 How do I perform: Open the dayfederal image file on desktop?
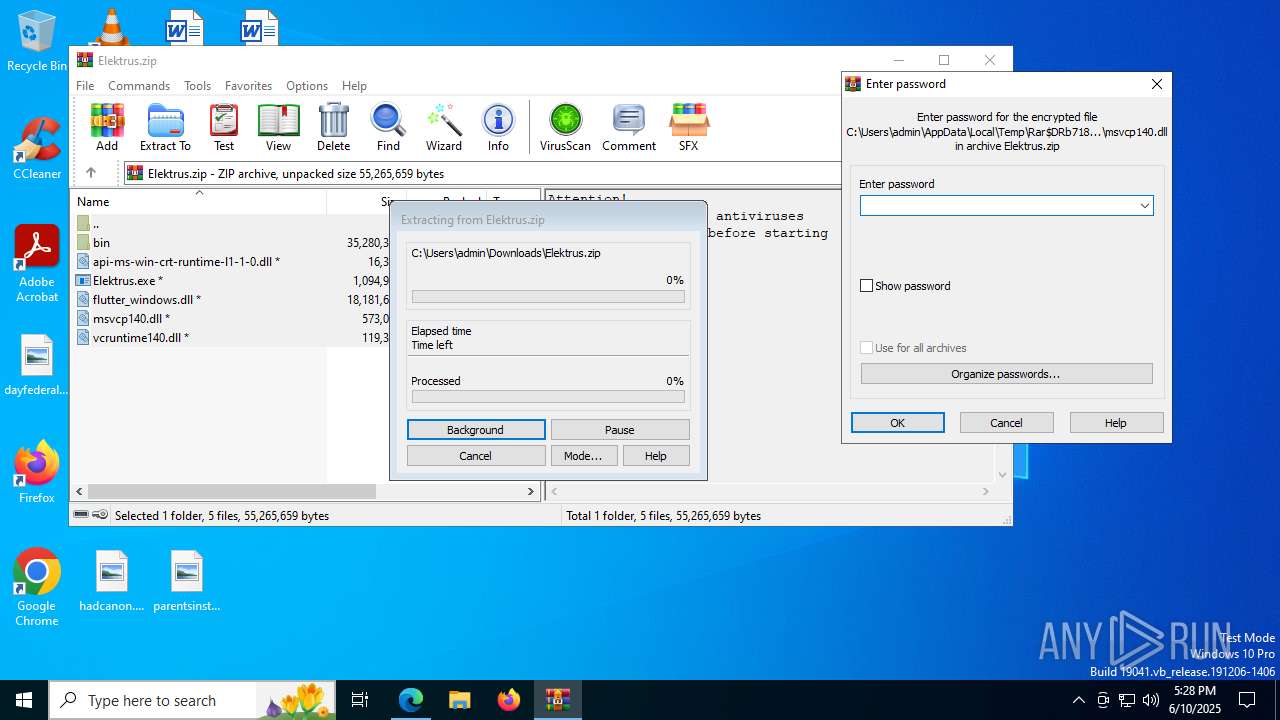37,365
